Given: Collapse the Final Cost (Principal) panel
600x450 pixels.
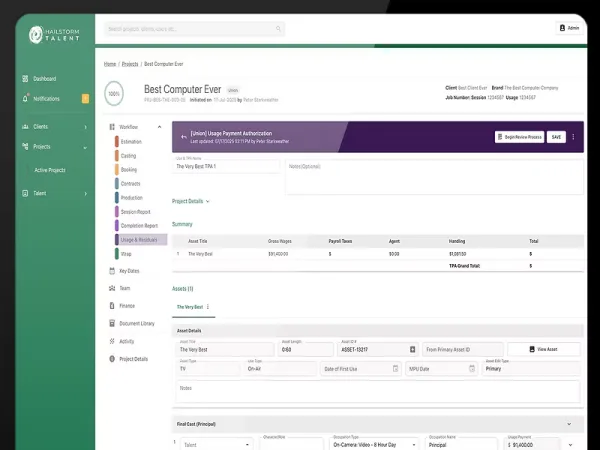Looking at the screenshot, I should tap(569, 424).
